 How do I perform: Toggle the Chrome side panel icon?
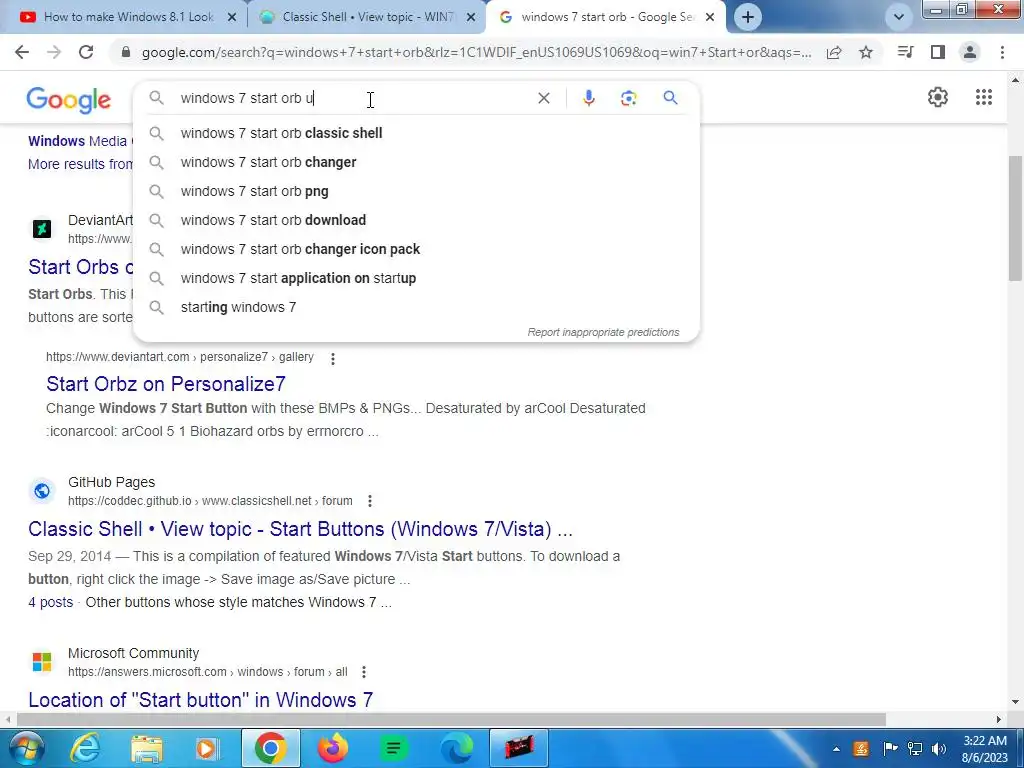tap(938, 52)
